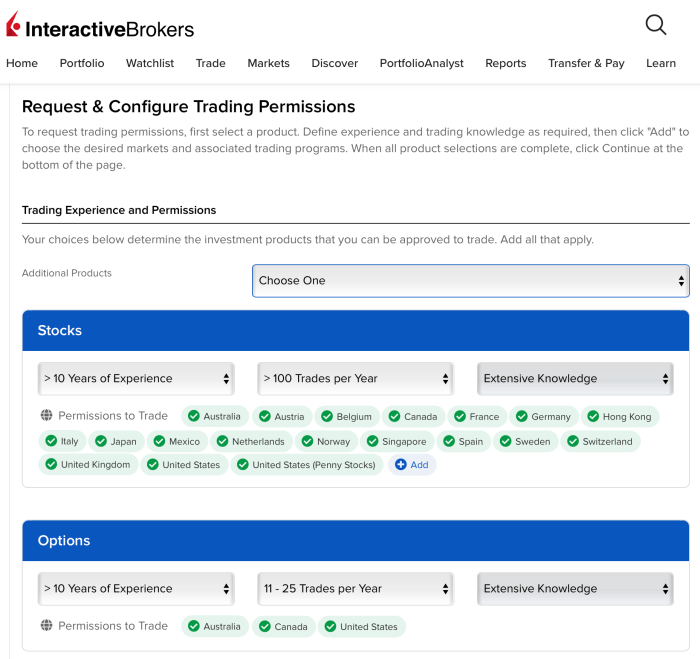This screenshot has width=700, height=659.
Task: Toggle Stocks Belgium permission
Action: [x=347, y=417]
